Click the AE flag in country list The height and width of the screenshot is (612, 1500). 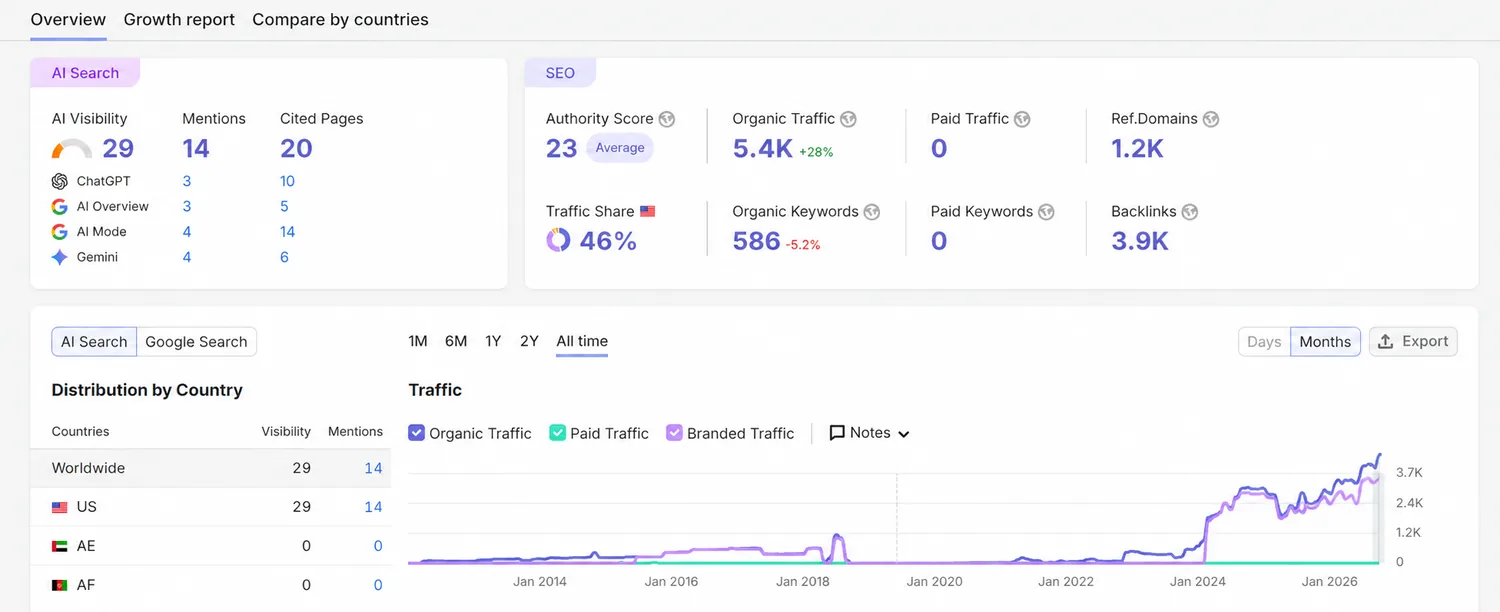pos(60,546)
